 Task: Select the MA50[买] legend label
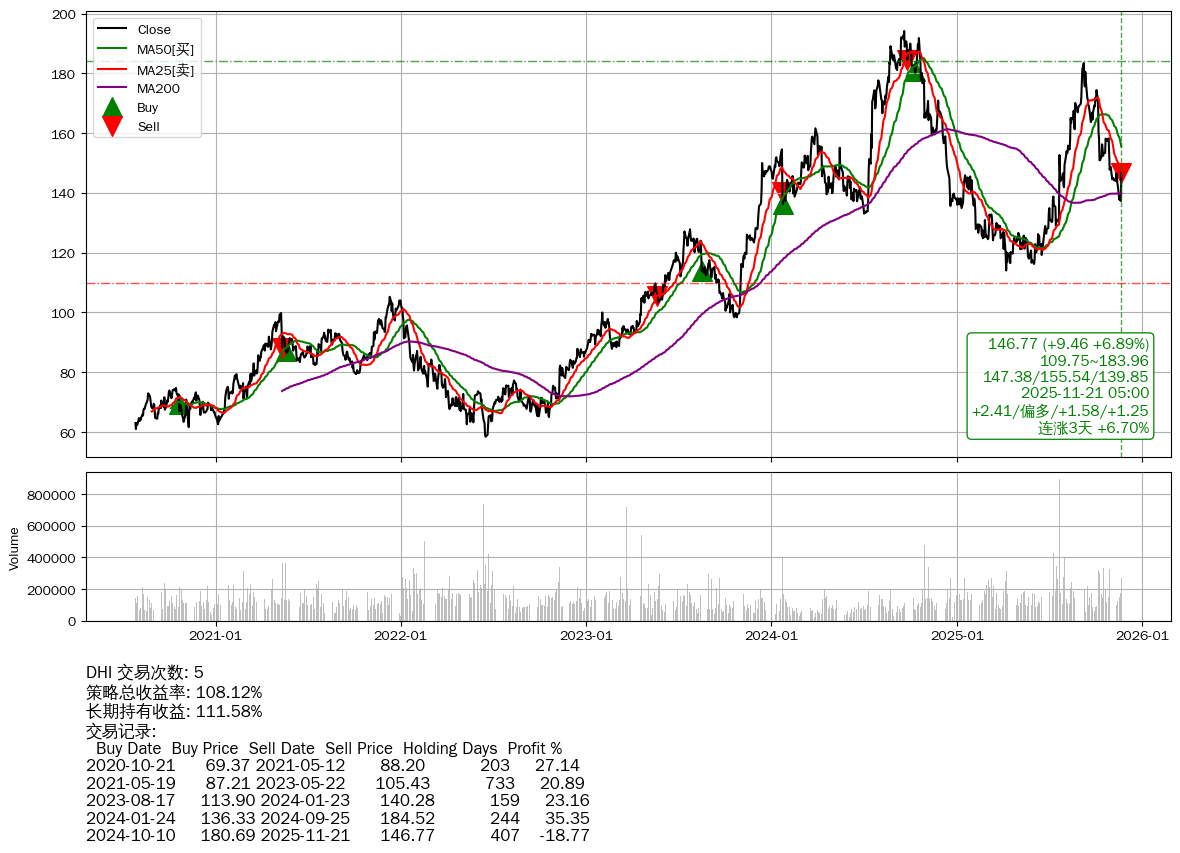point(165,49)
